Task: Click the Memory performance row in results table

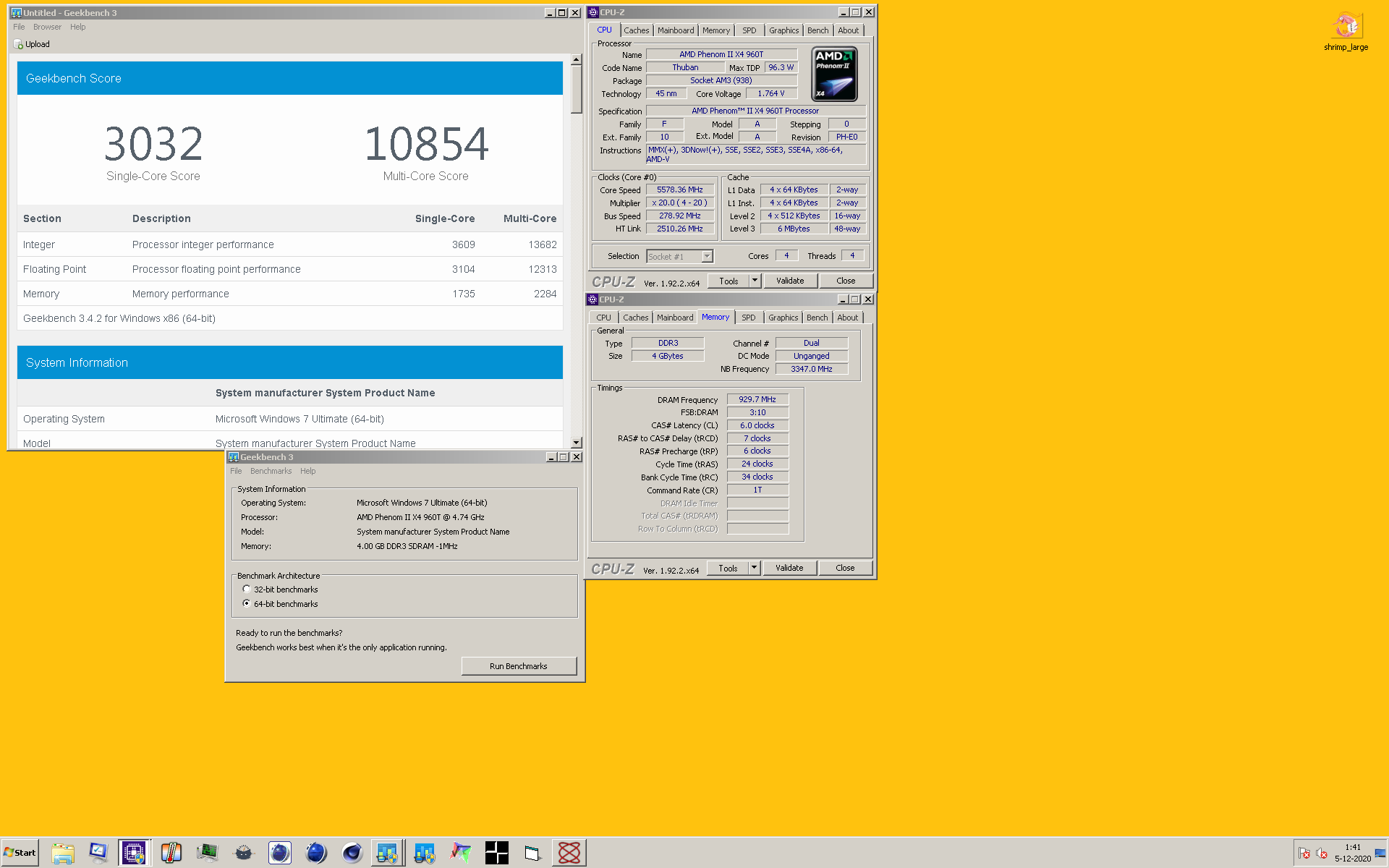Action: pyautogui.click(x=289, y=294)
